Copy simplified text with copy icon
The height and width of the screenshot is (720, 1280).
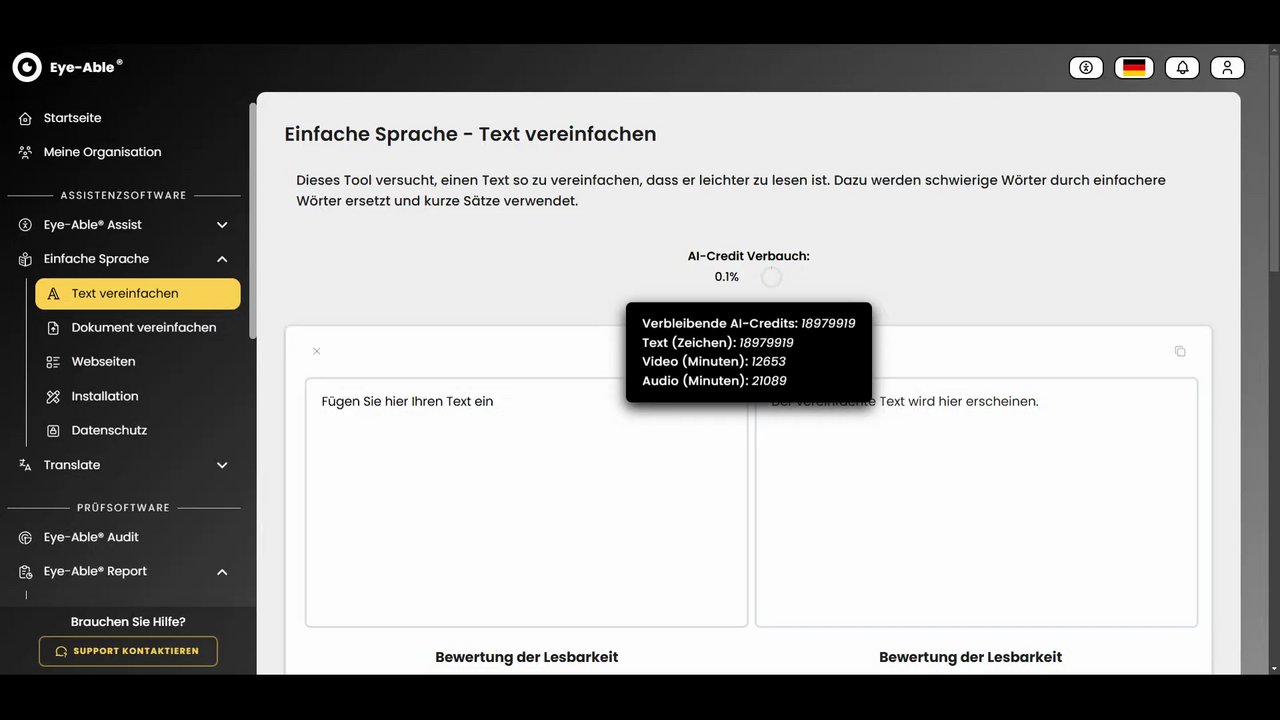coord(1180,351)
